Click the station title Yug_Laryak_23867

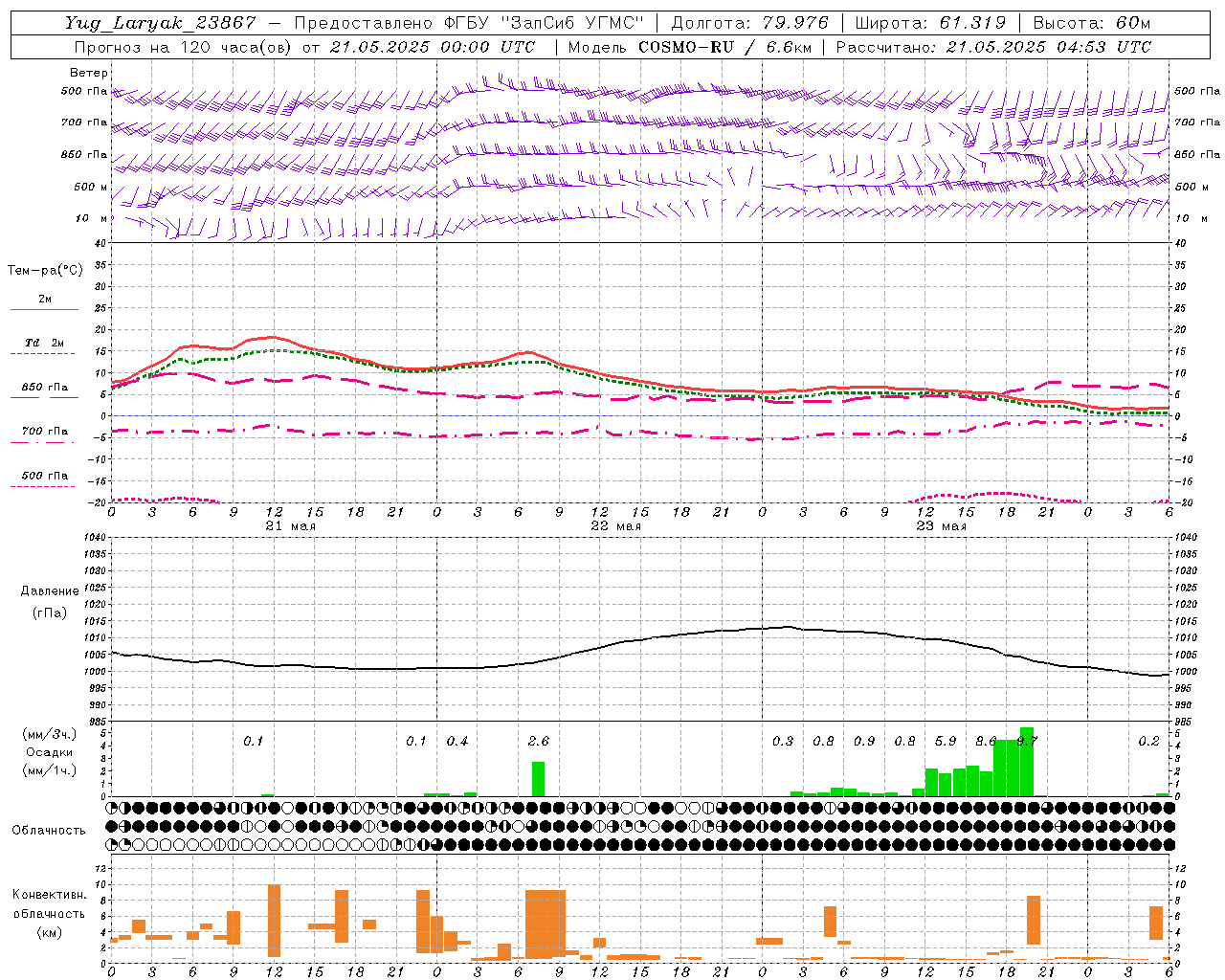tap(161, 23)
